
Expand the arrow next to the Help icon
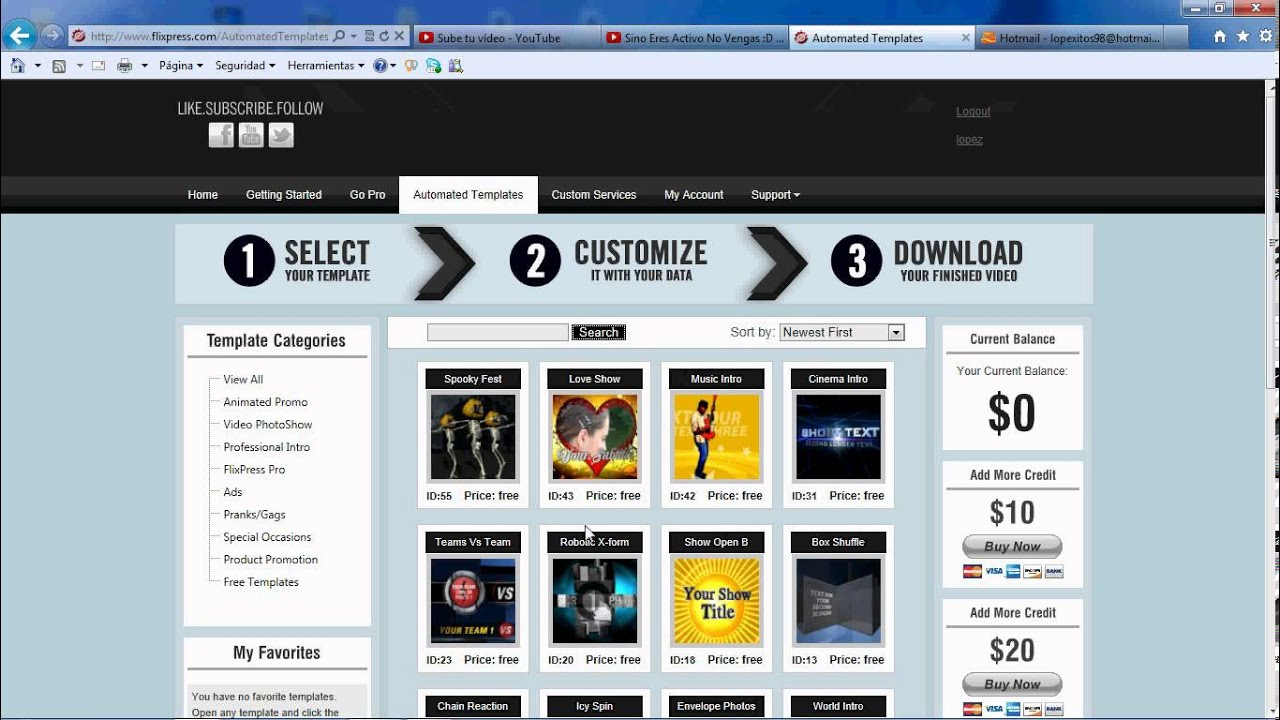[392, 66]
